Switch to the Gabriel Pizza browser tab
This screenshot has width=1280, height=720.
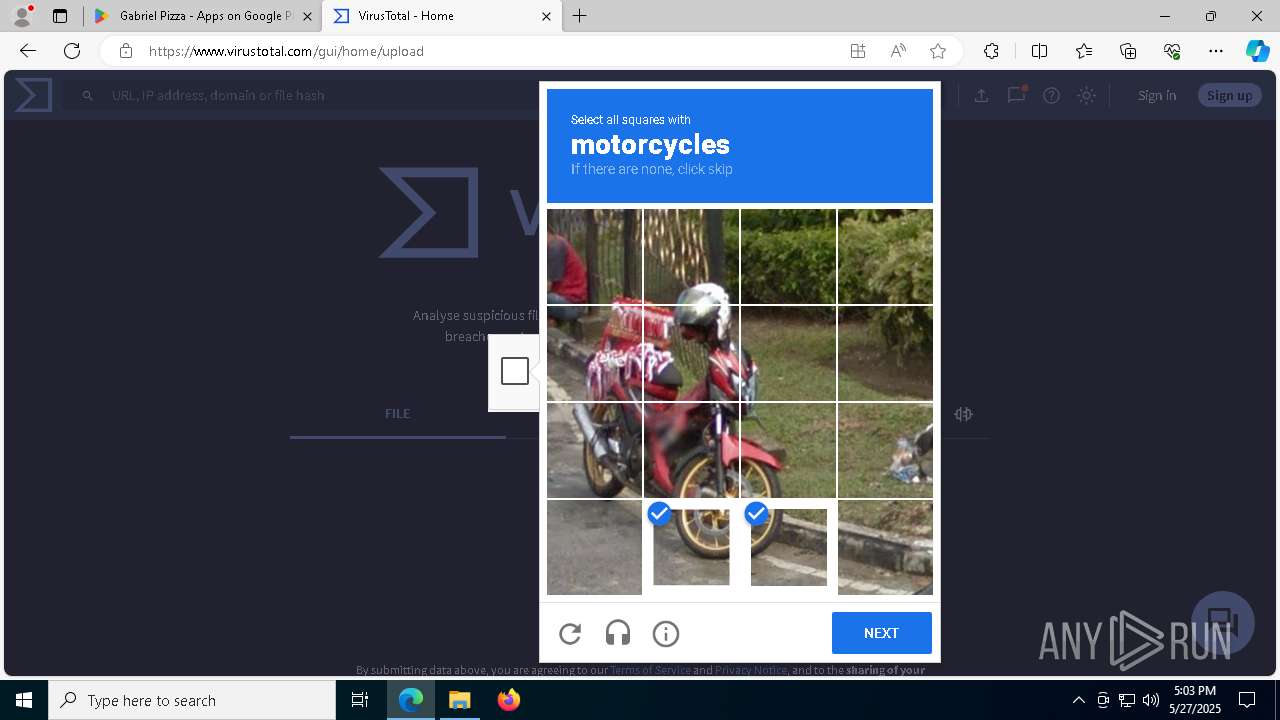pos(204,16)
